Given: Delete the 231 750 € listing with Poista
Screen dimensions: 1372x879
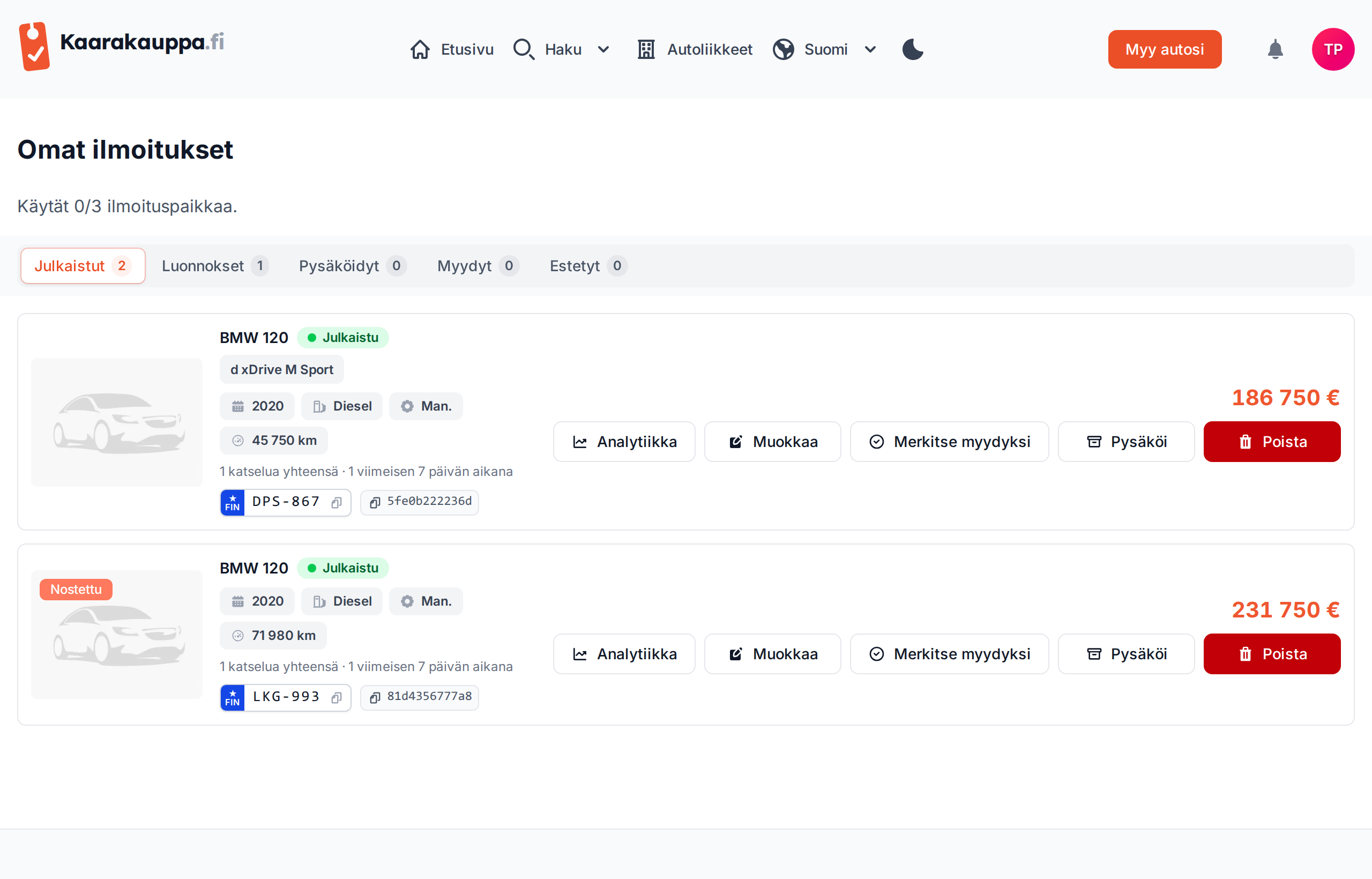Looking at the screenshot, I should click(x=1272, y=654).
